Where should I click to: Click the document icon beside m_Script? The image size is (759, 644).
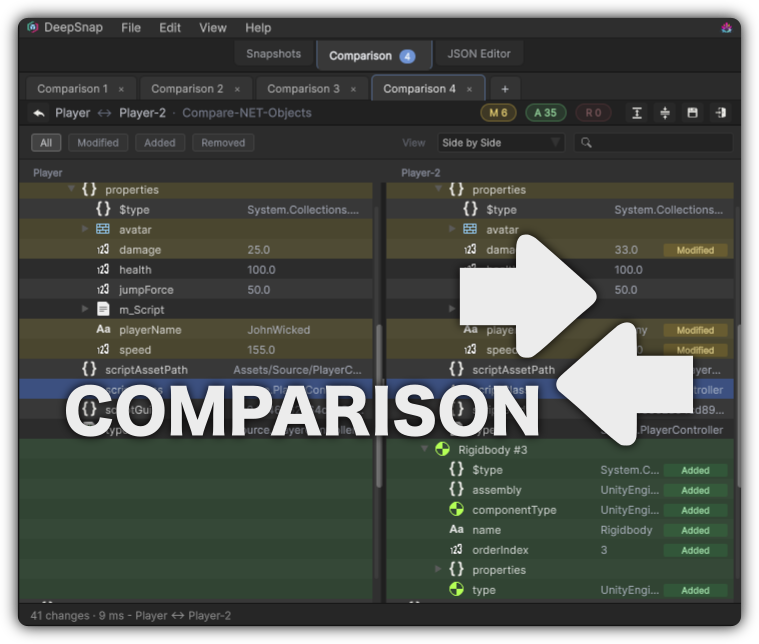[103, 309]
